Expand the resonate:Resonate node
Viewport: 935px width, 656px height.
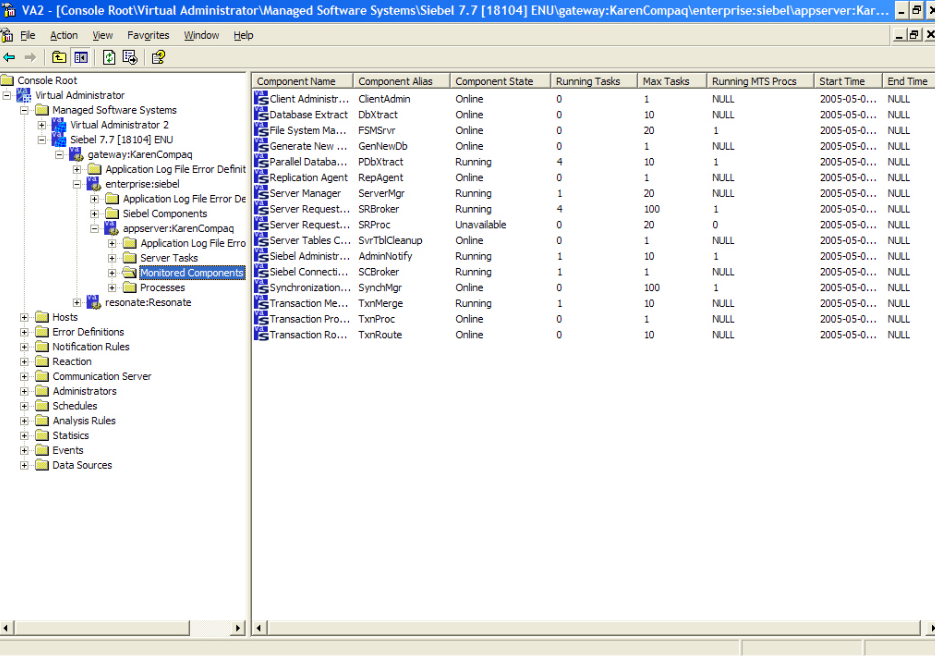pos(77,302)
